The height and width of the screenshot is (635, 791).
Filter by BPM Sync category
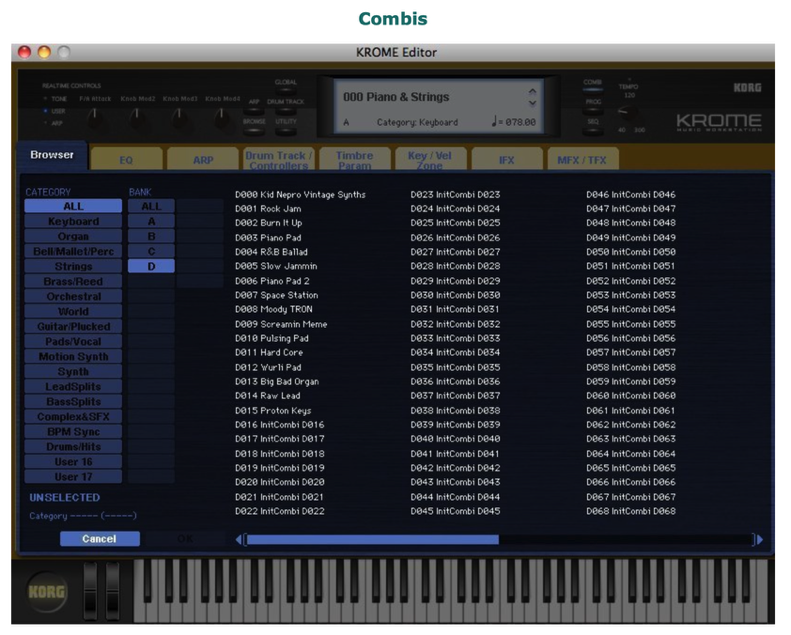coord(73,432)
